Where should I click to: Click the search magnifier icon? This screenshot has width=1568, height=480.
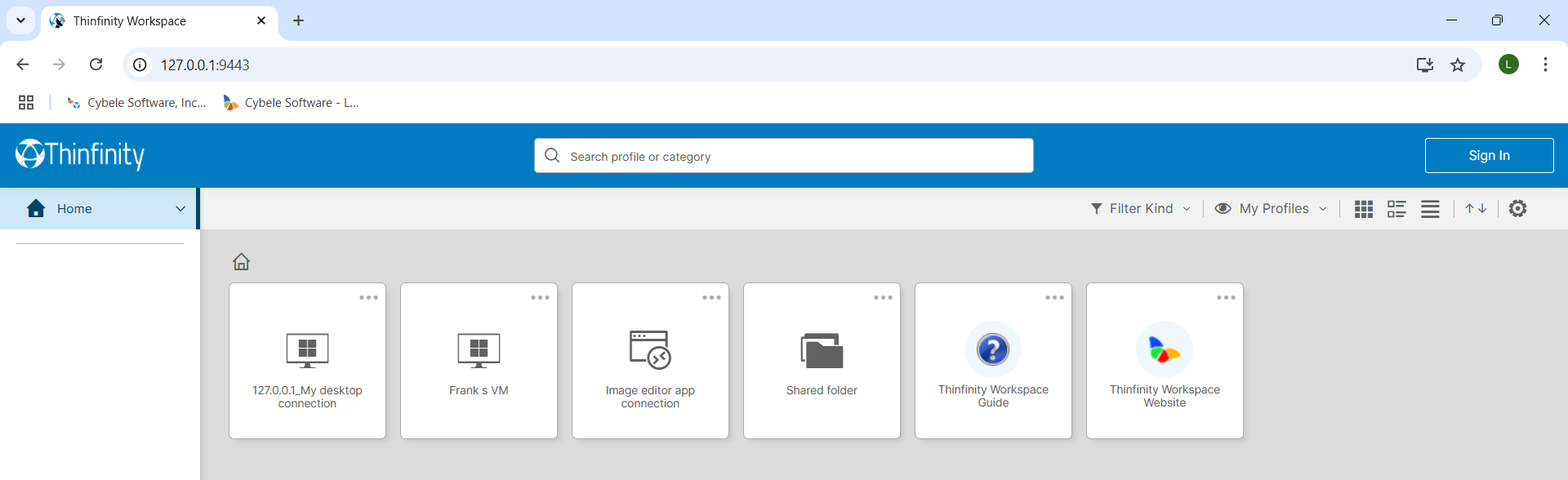coord(552,155)
